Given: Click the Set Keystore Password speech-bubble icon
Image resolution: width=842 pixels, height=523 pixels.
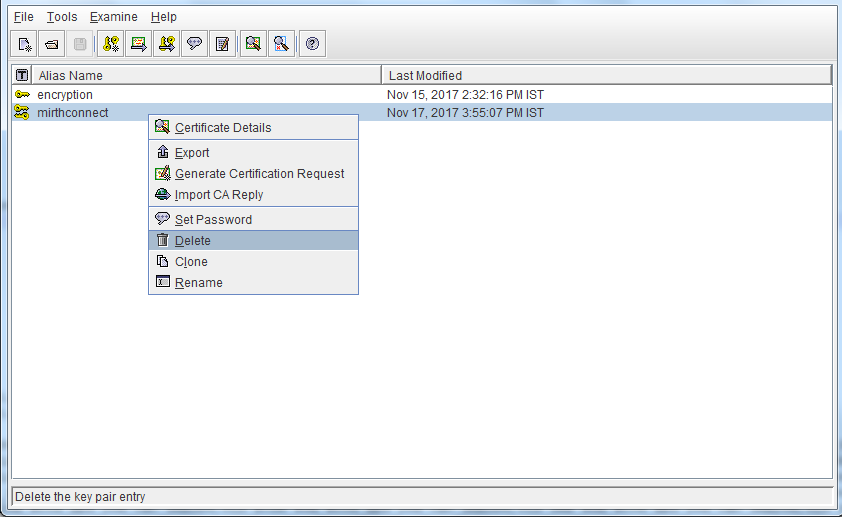Looking at the screenshot, I should point(194,44).
